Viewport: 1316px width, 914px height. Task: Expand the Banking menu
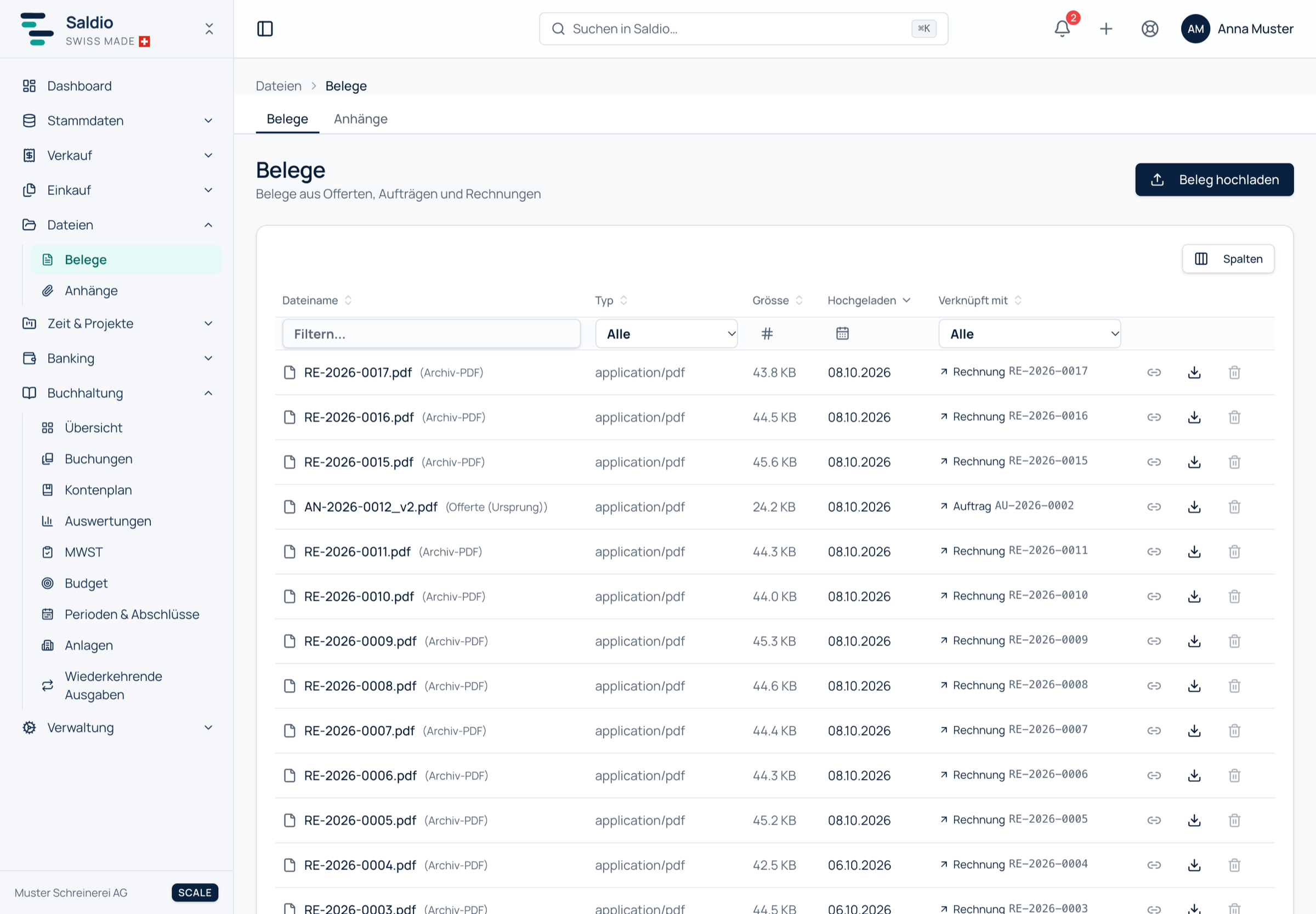click(117, 358)
